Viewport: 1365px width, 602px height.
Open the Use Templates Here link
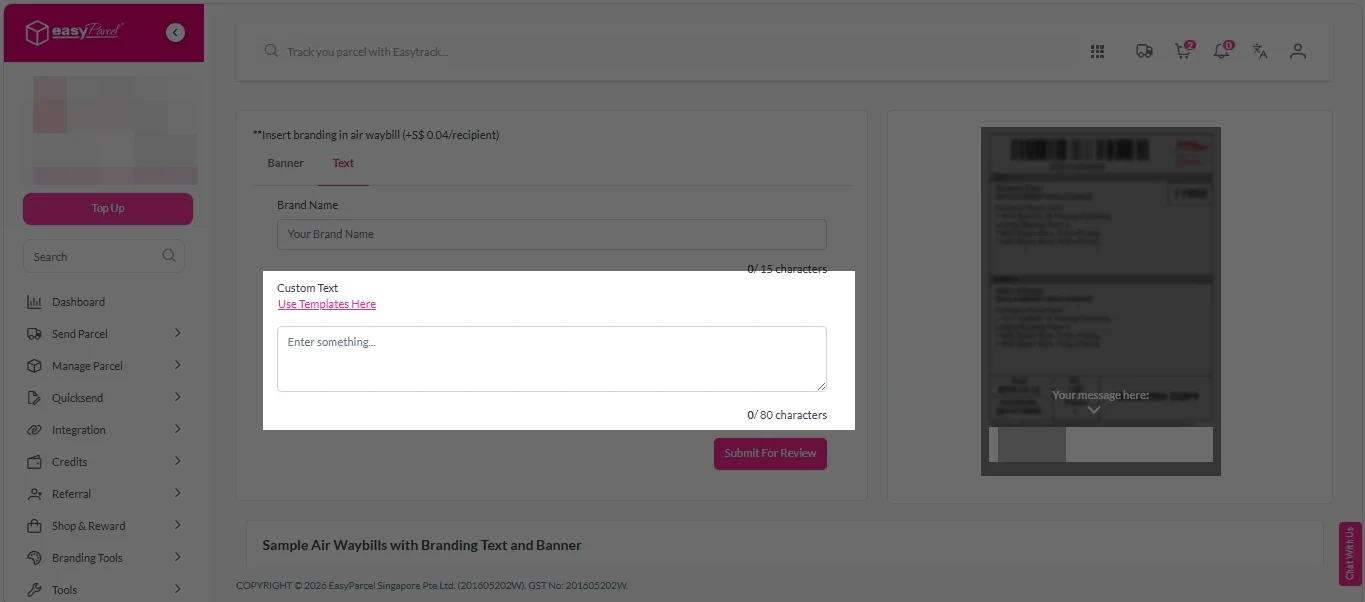click(x=326, y=304)
